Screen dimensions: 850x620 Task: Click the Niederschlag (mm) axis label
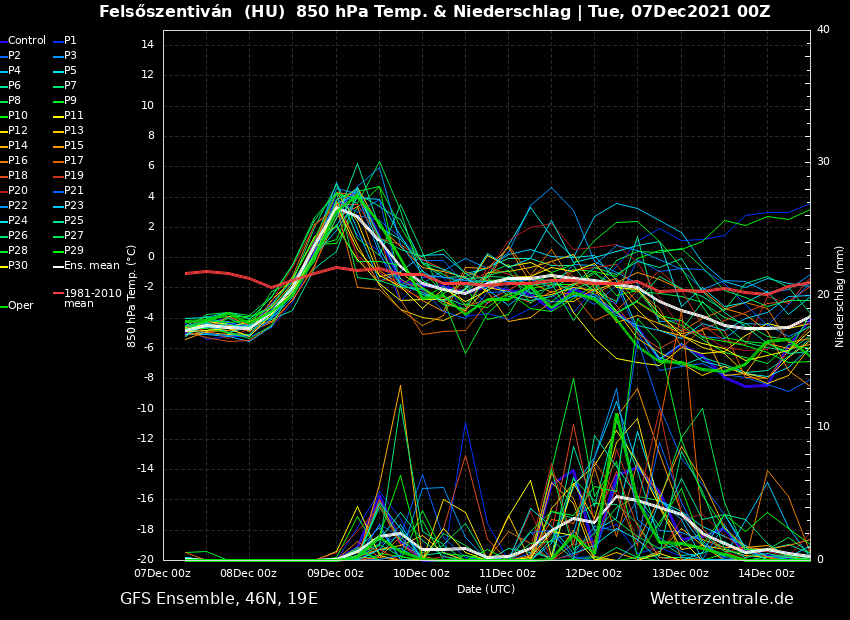840,296
